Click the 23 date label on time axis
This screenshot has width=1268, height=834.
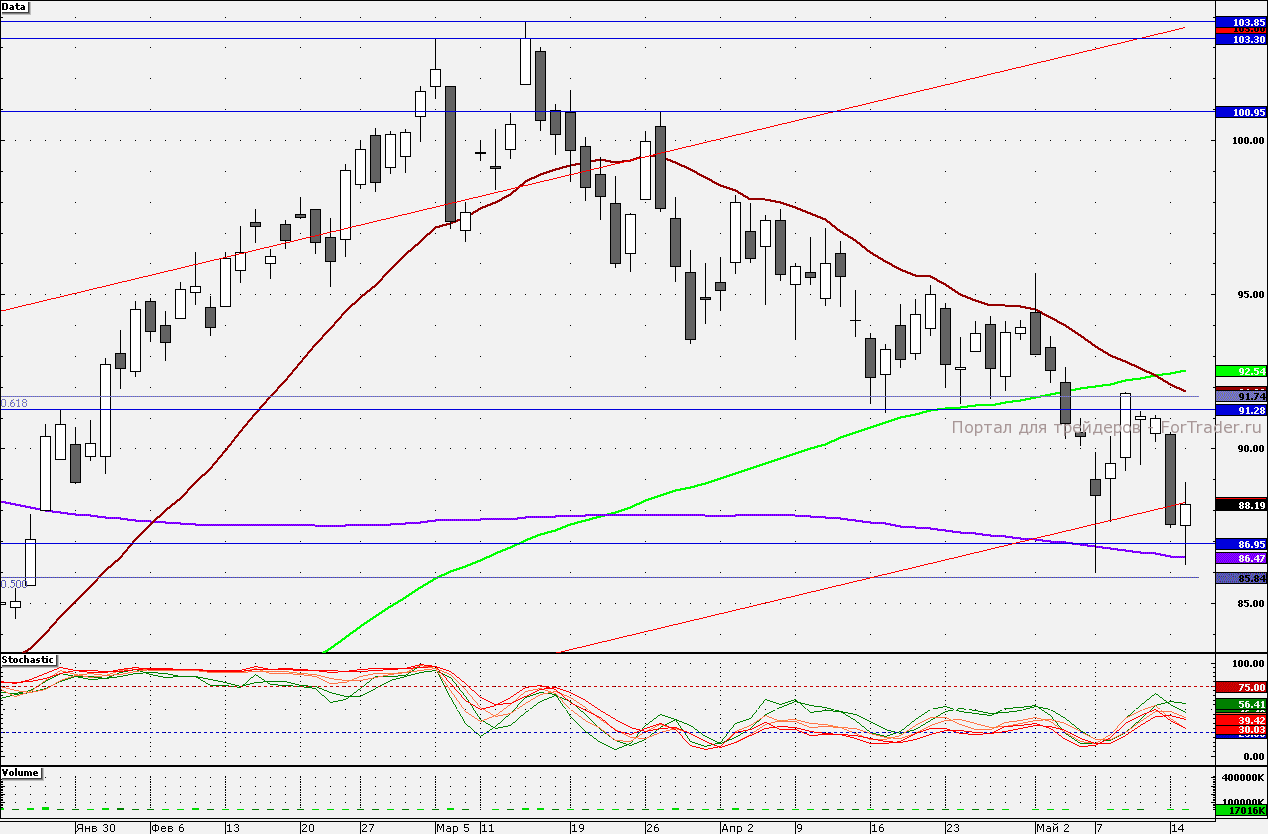tap(952, 828)
